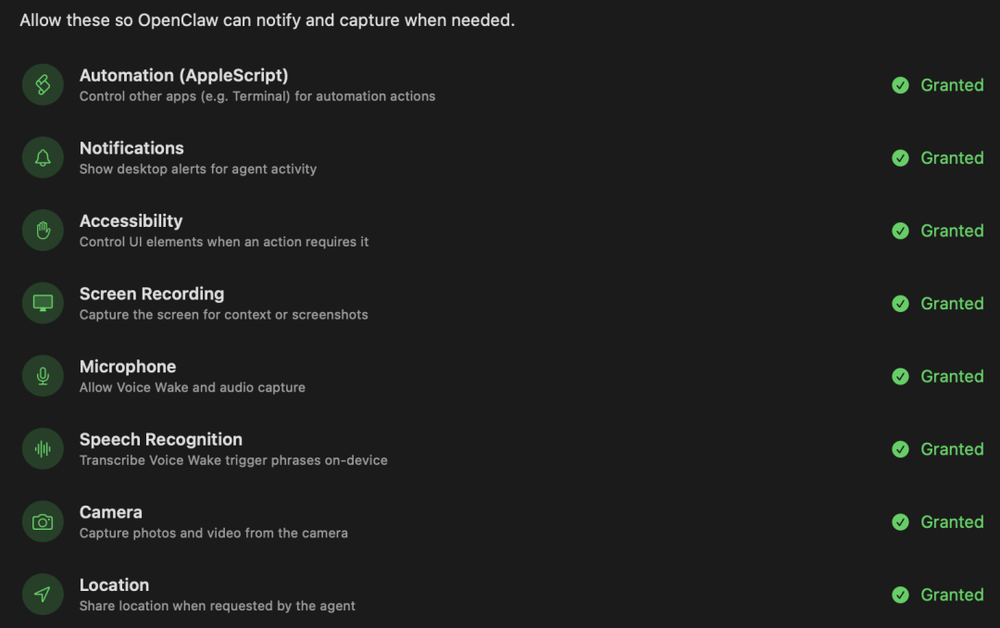
Task: Click the Accessibility hand icon
Action: pyautogui.click(x=43, y=231)
